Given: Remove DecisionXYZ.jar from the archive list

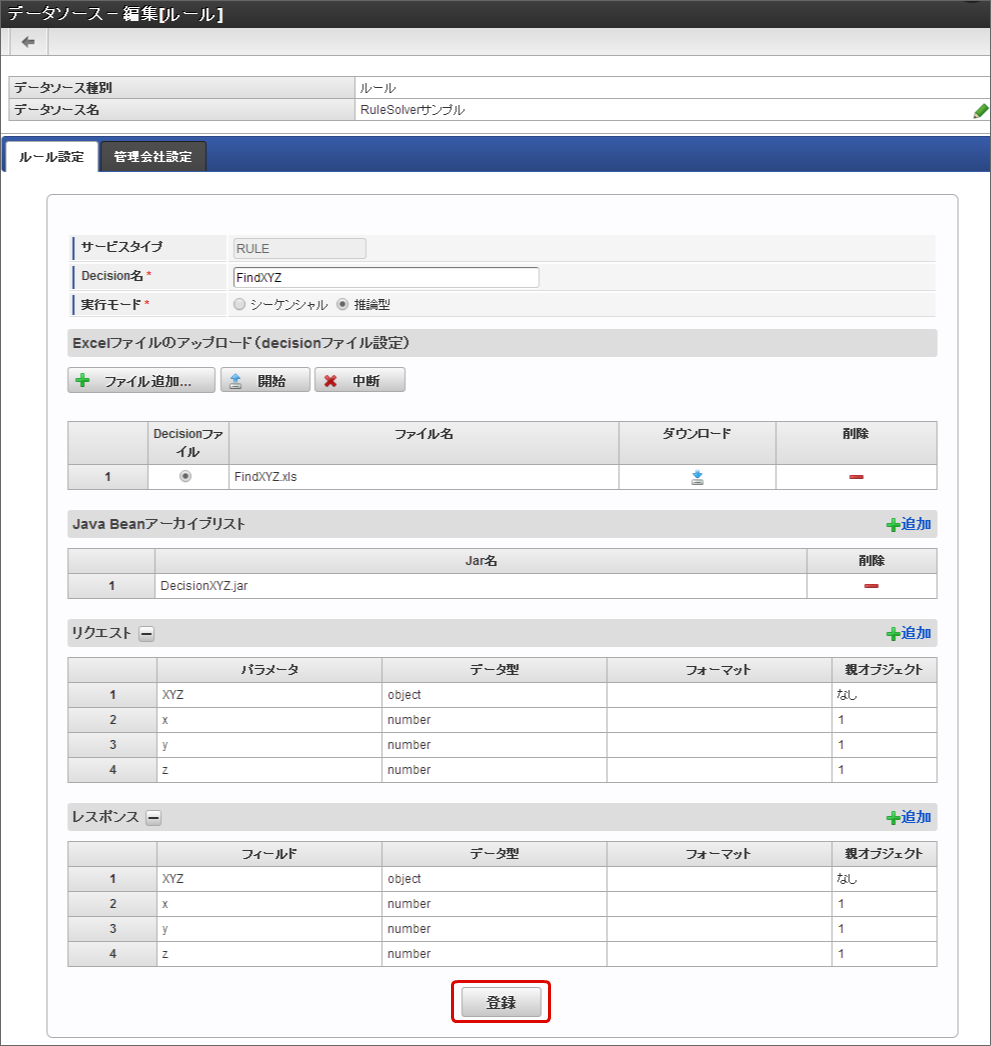Looking at the screenshot, I should (871, 586).
